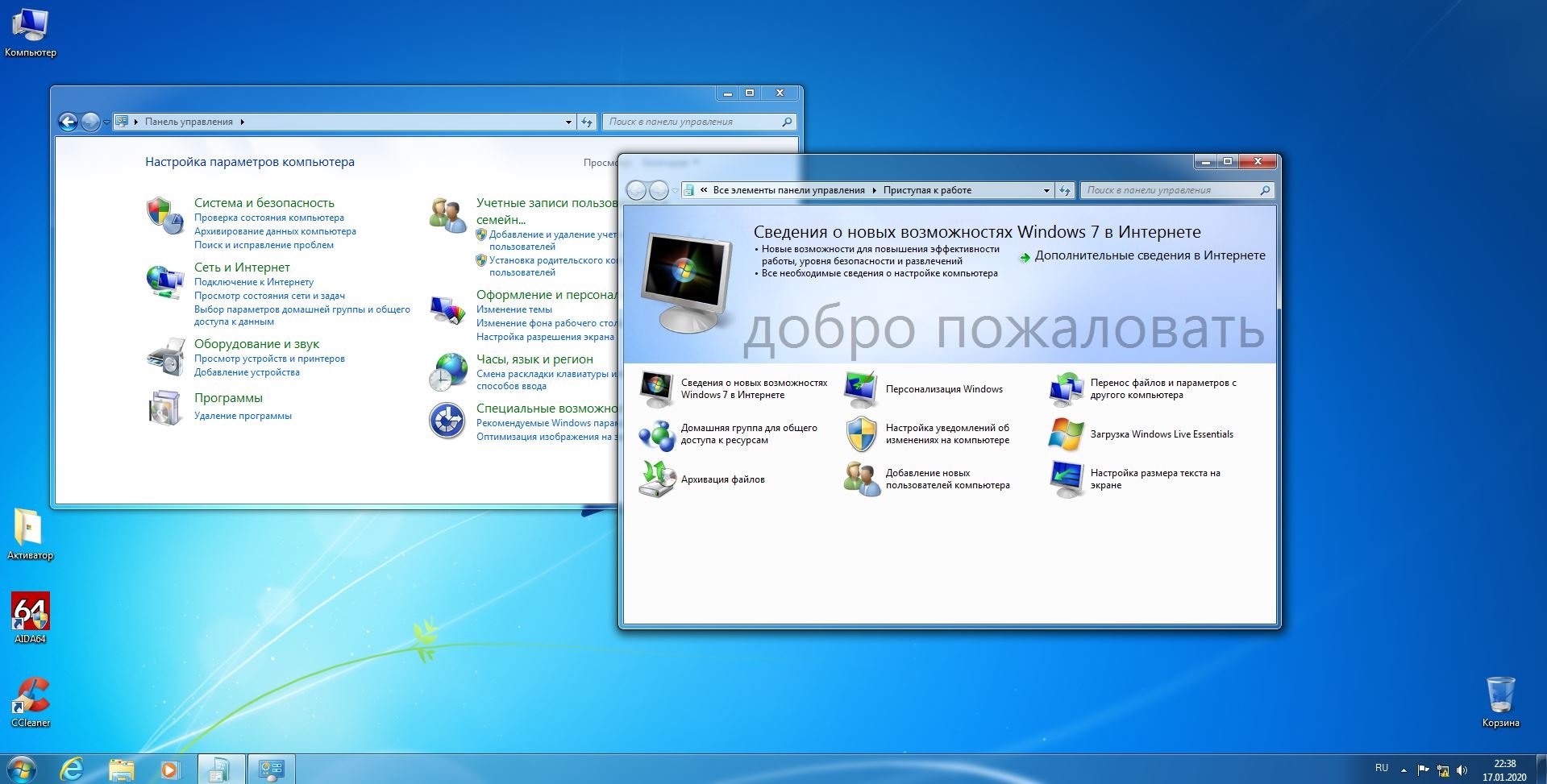The width and height of the screenshot is (1547, 784).
Task: Focus search box in Приступая к работе window
Action: coord(1177,190)
